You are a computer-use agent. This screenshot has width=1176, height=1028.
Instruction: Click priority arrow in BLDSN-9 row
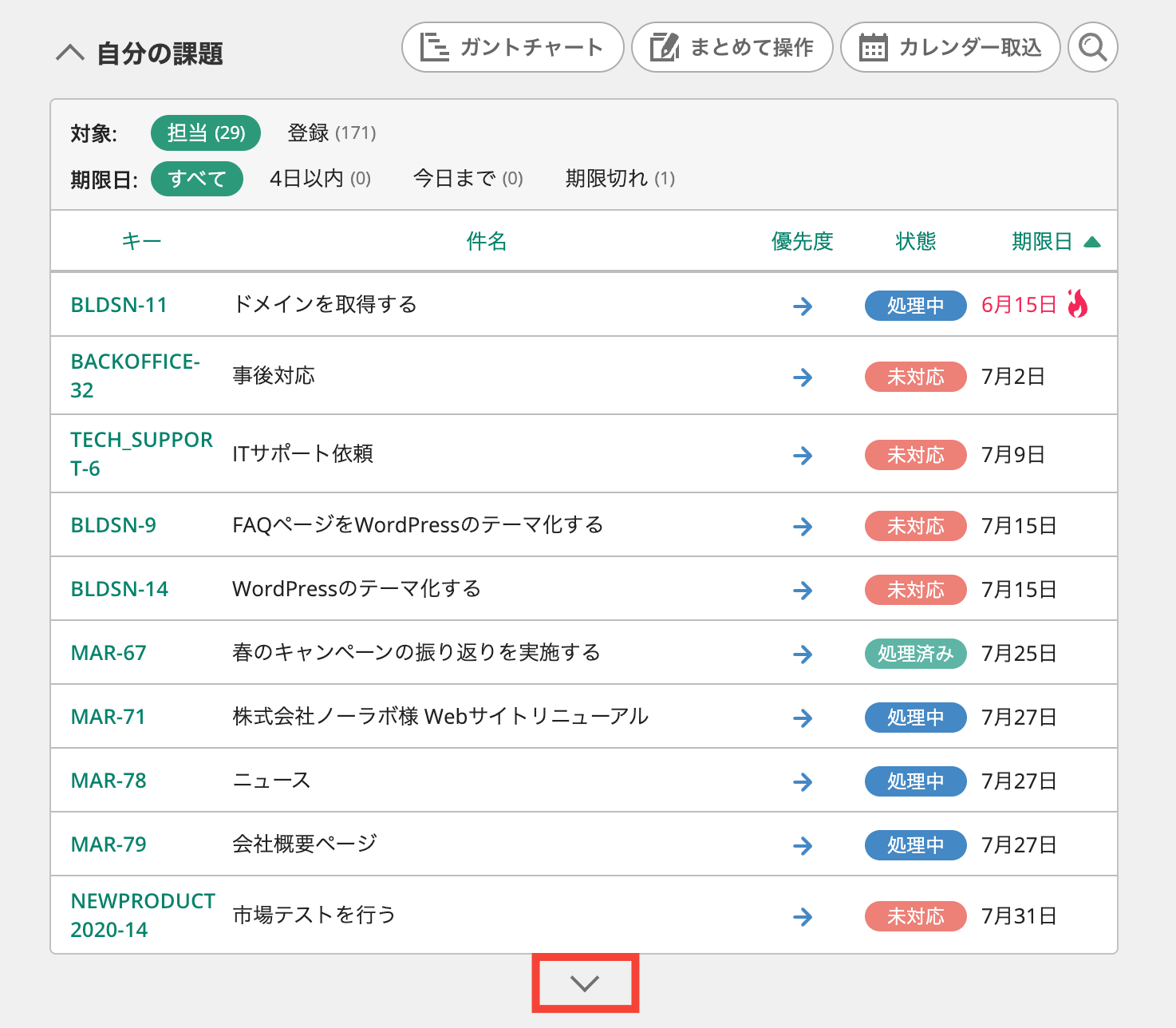[803, 526]
